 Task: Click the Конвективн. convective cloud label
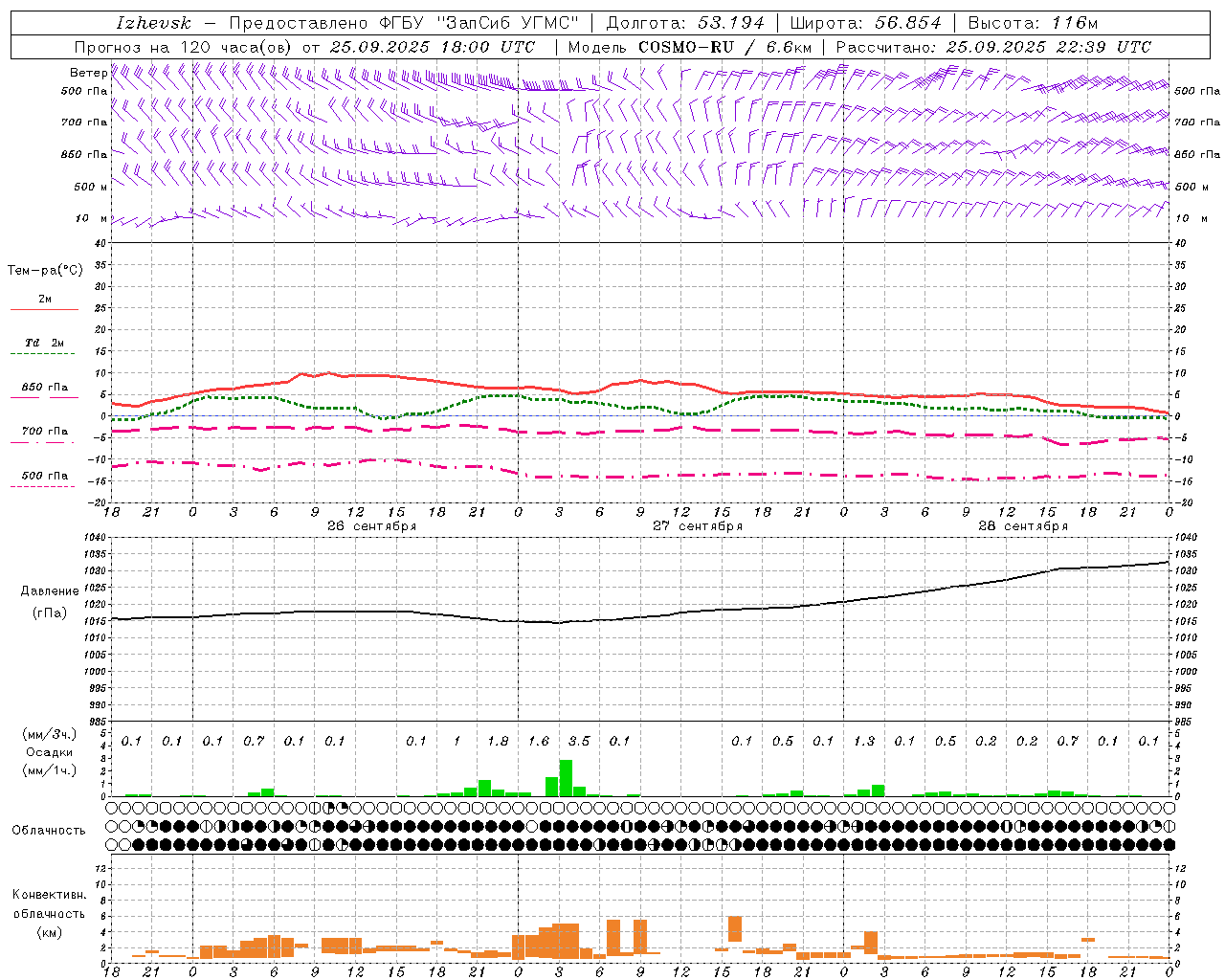pos(50,895)
